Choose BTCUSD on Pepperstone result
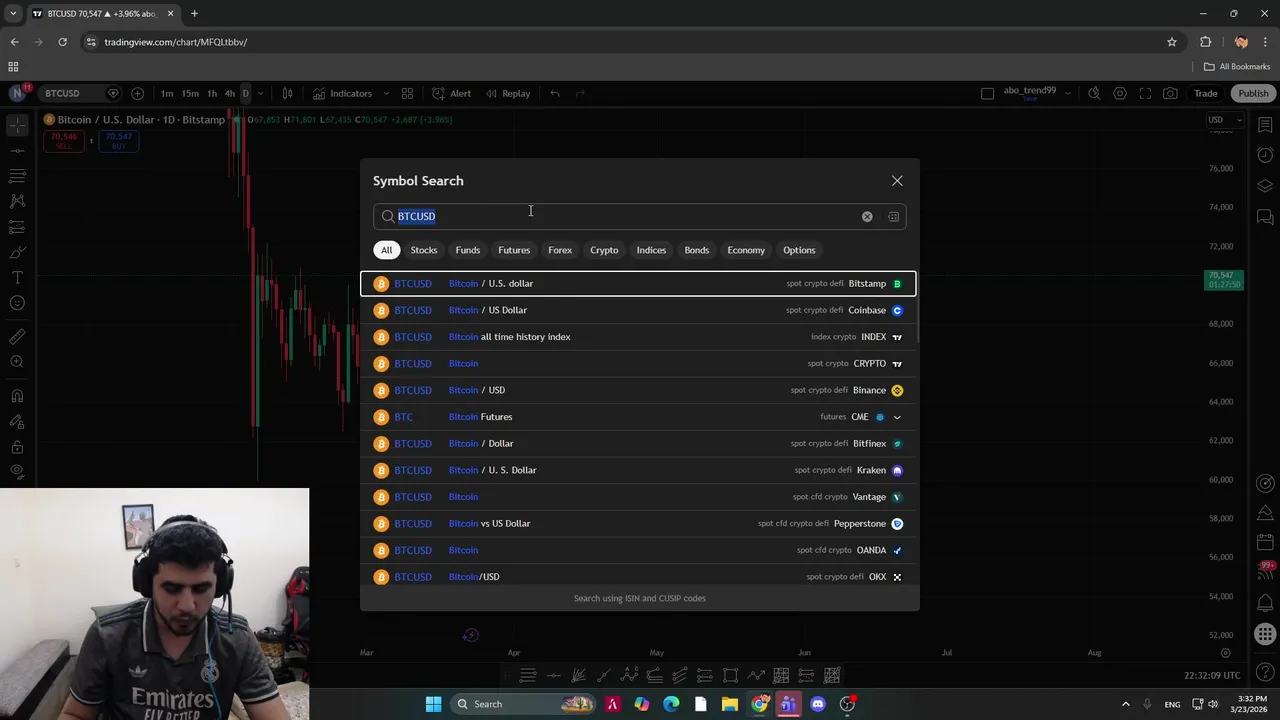The height and width of the screenshot is (720, 1280). pos(638,524)
